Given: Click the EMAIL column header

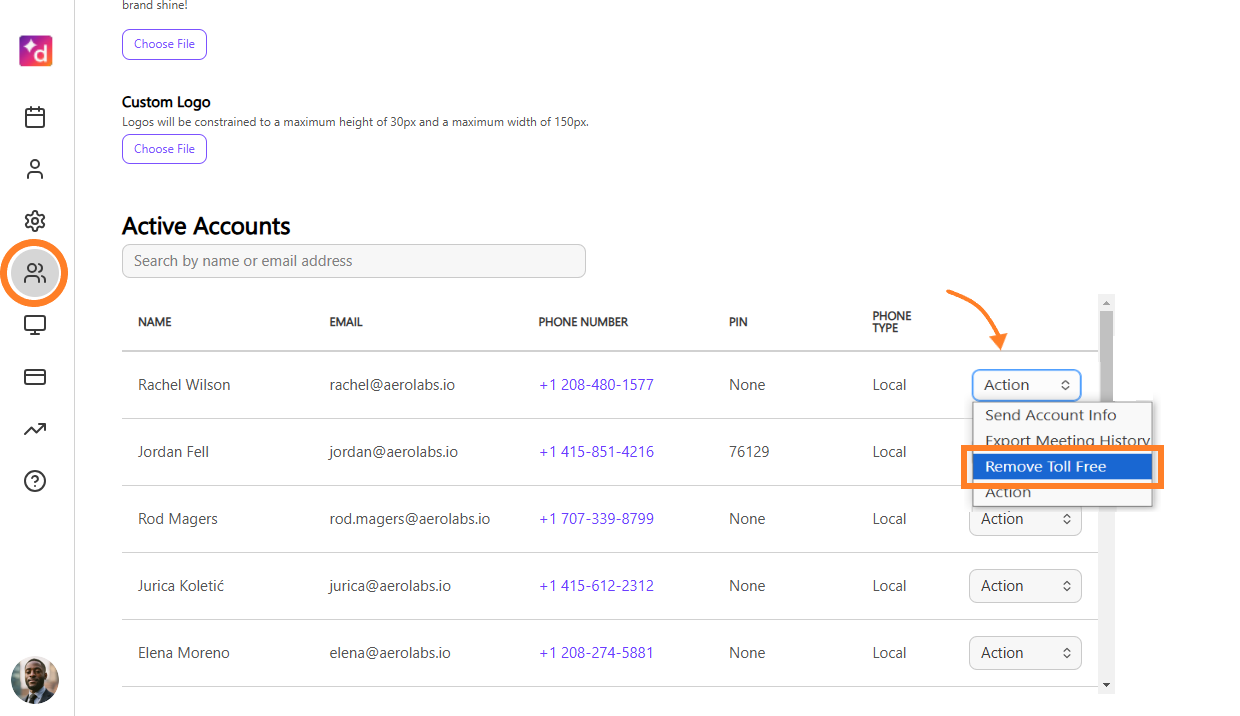Looking at the screenshot, I should 346,322.
